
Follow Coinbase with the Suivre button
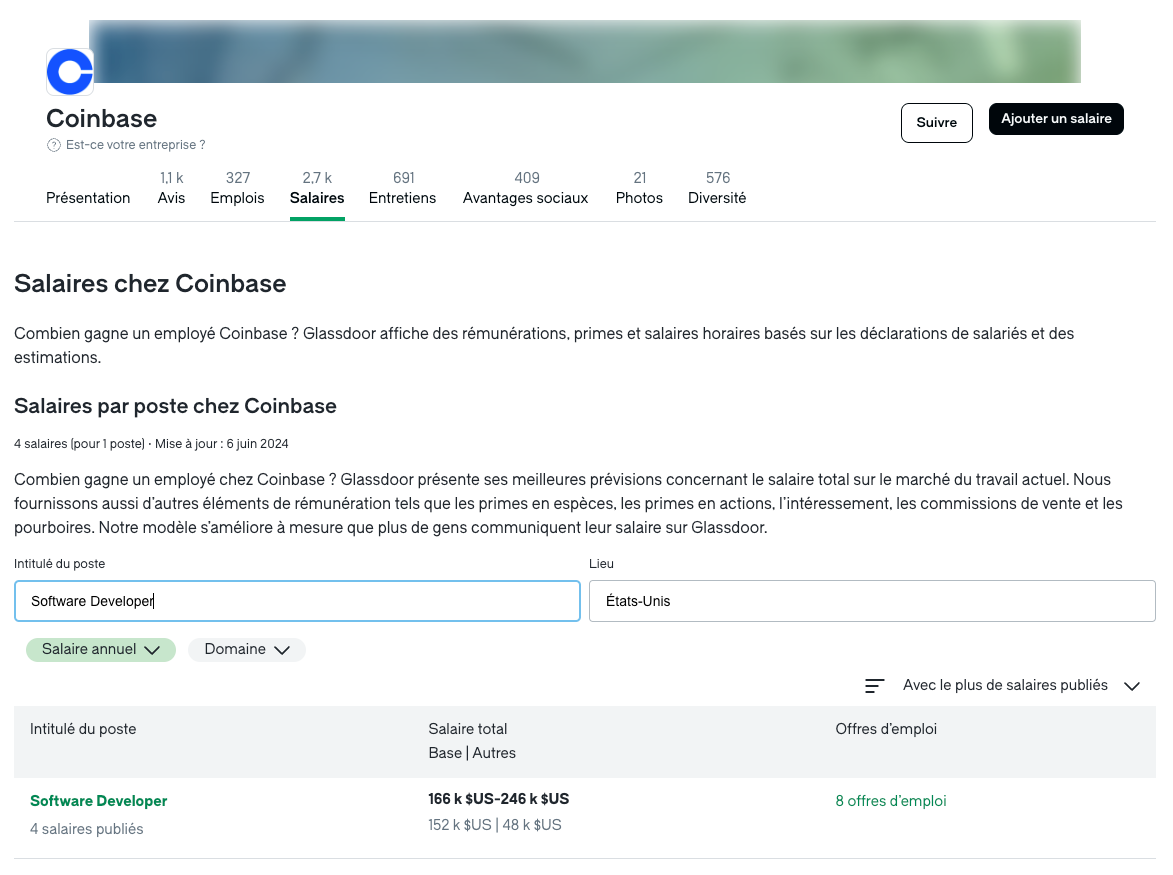[x=937, y=123]
